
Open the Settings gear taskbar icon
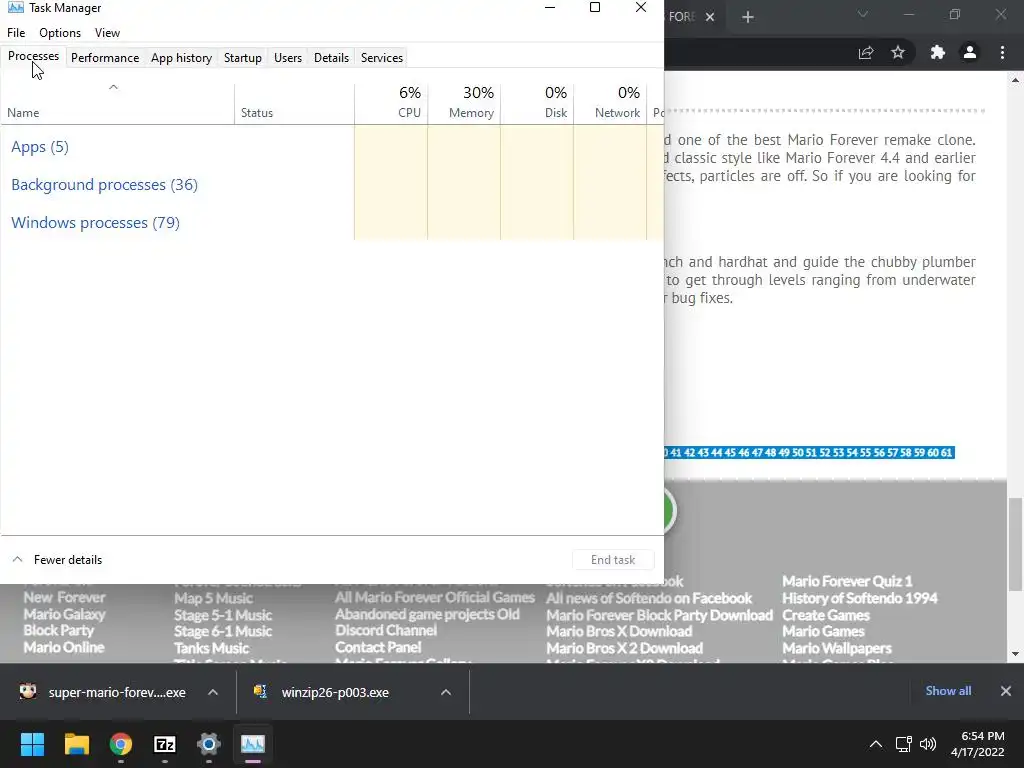209,744
